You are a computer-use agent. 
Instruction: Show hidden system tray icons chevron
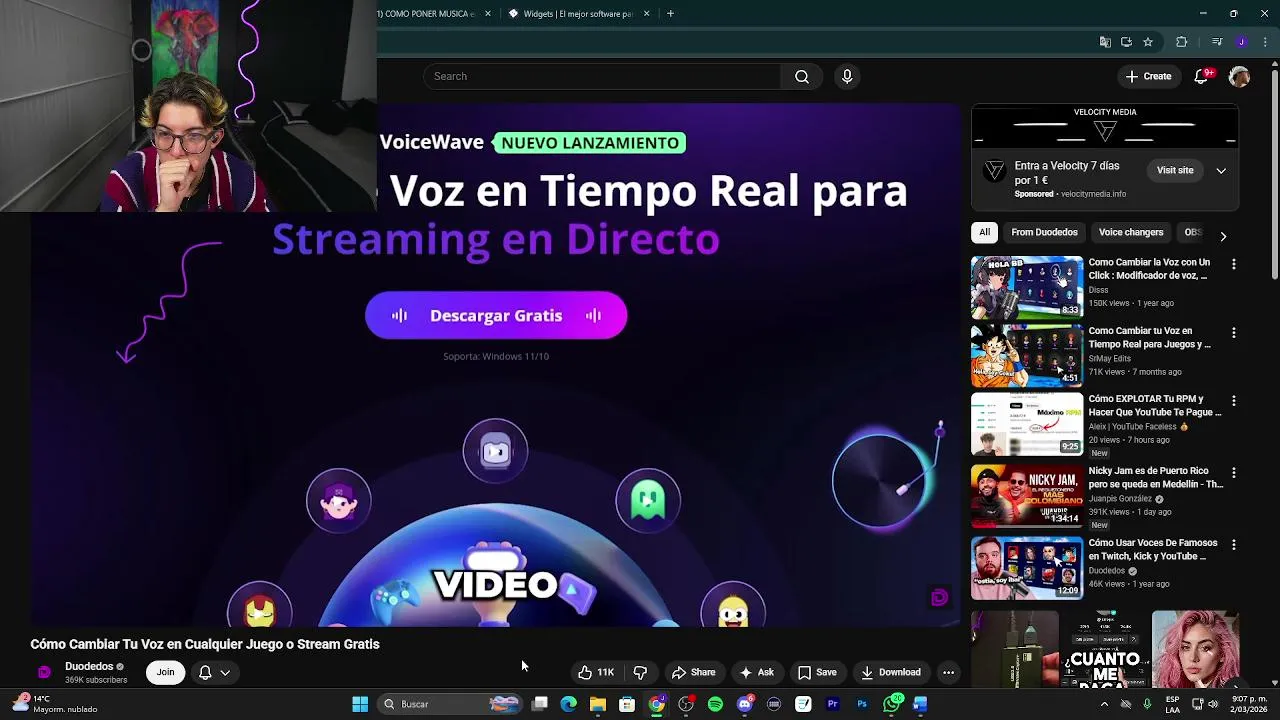click(x=1104, y=704)
